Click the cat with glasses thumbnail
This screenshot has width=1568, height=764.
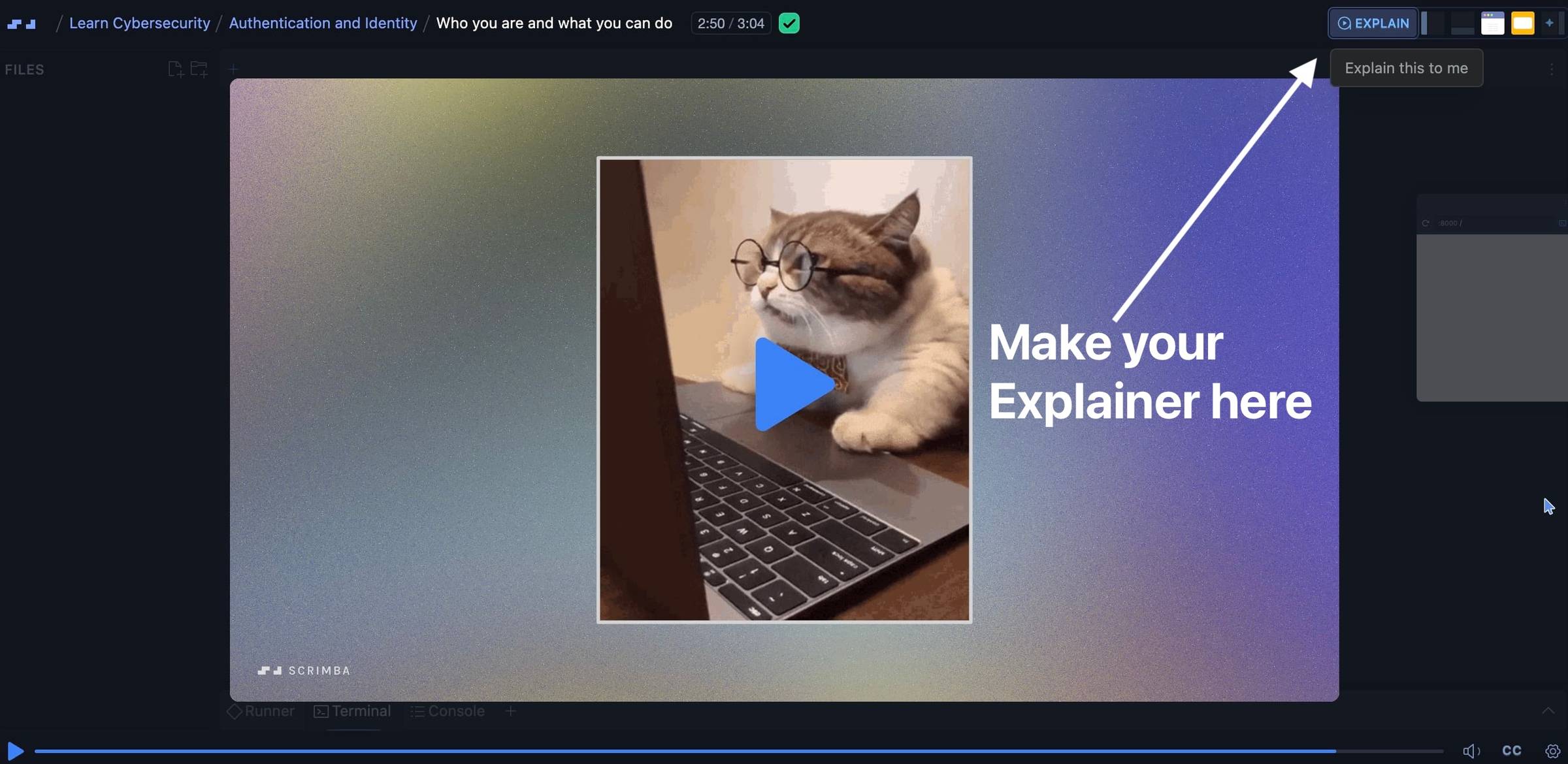(x=784, y=390)
